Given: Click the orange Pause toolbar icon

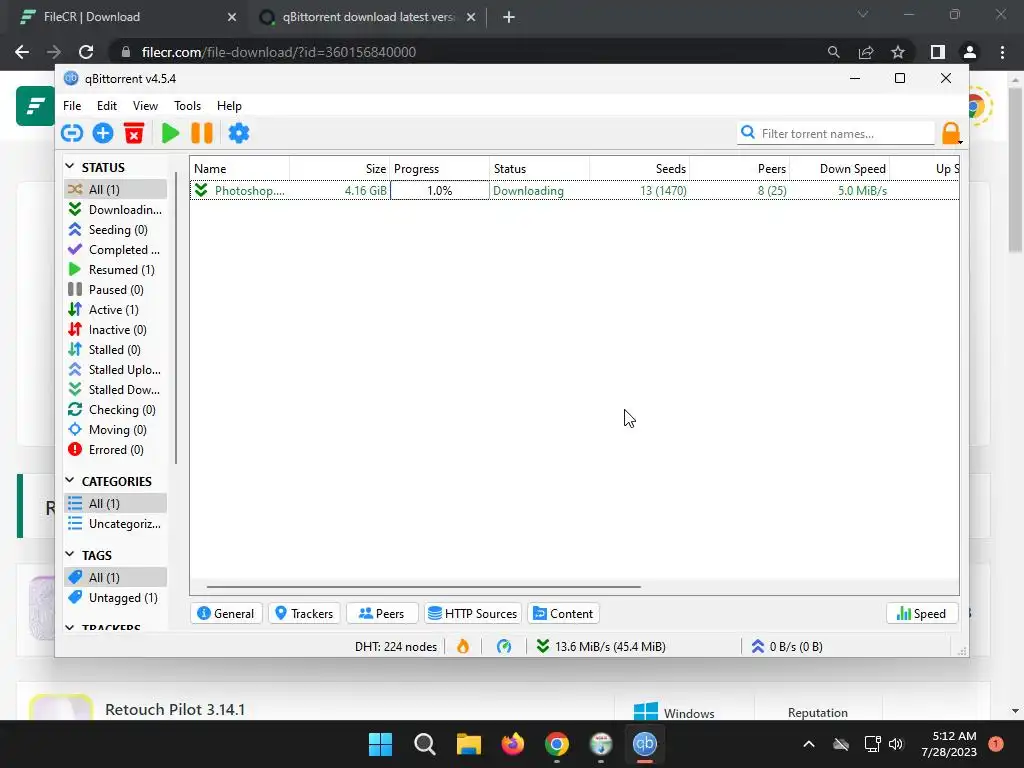Looking at the screenshot, I should tap(202, 133).
